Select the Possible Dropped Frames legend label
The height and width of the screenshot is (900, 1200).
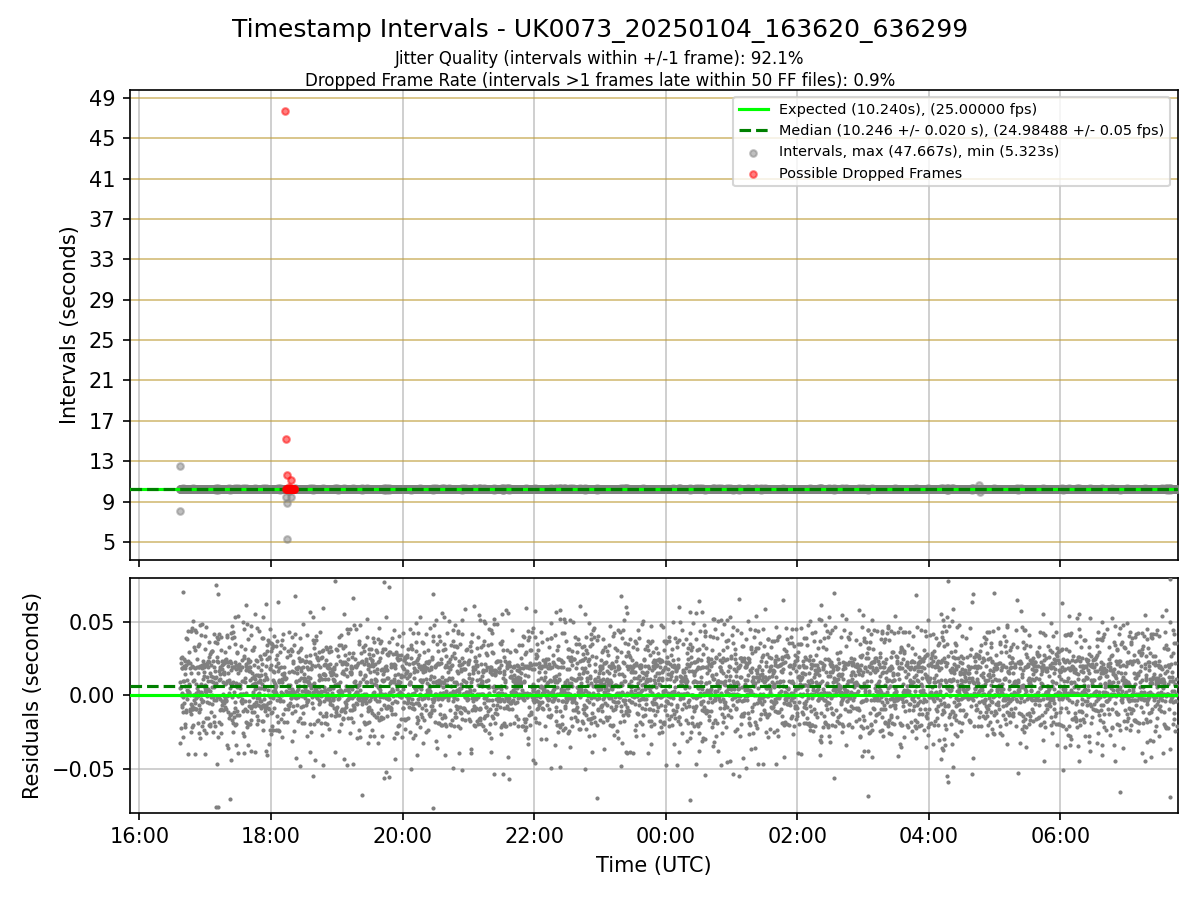(870, 173)
